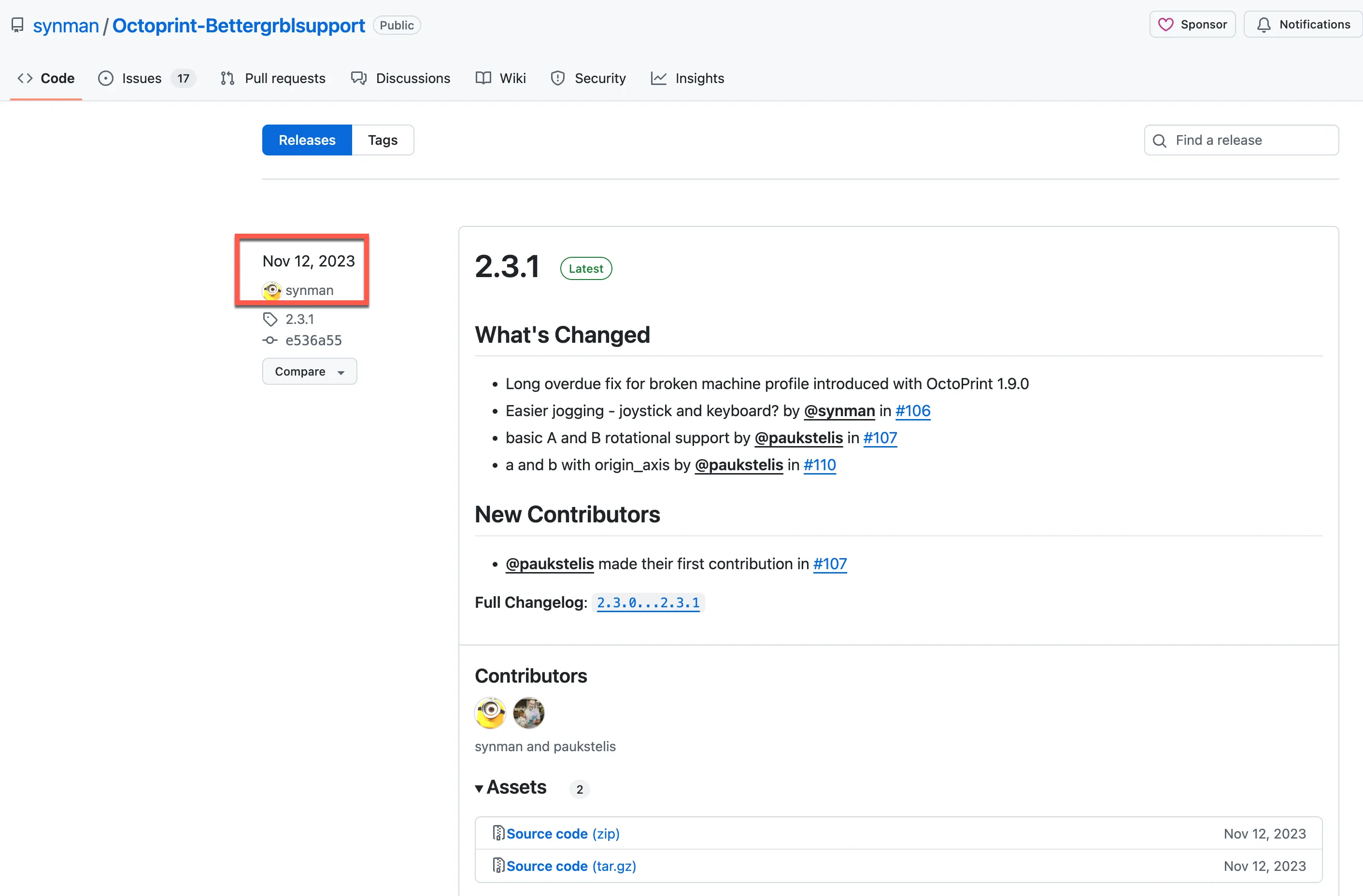
Task: Open the Insights tab
Action: click(x=699, y=78)
